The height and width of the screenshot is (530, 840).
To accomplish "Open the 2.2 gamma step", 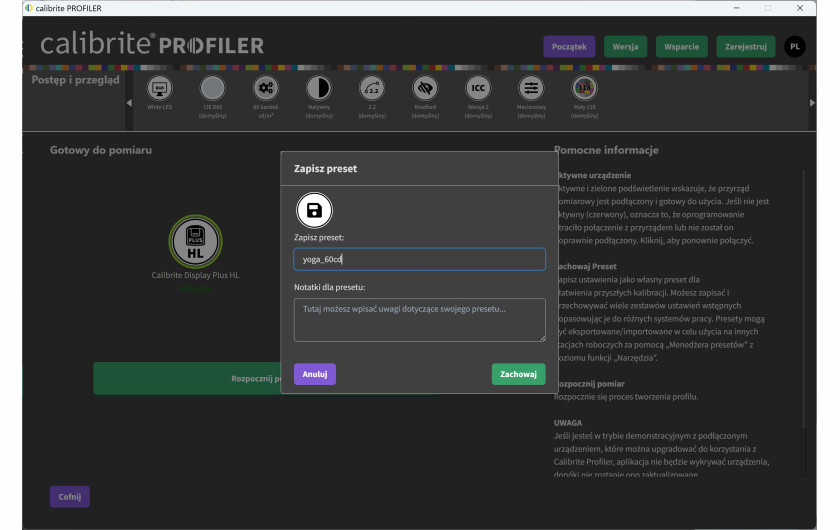I will pyautogui.click(x=372, y=88).
